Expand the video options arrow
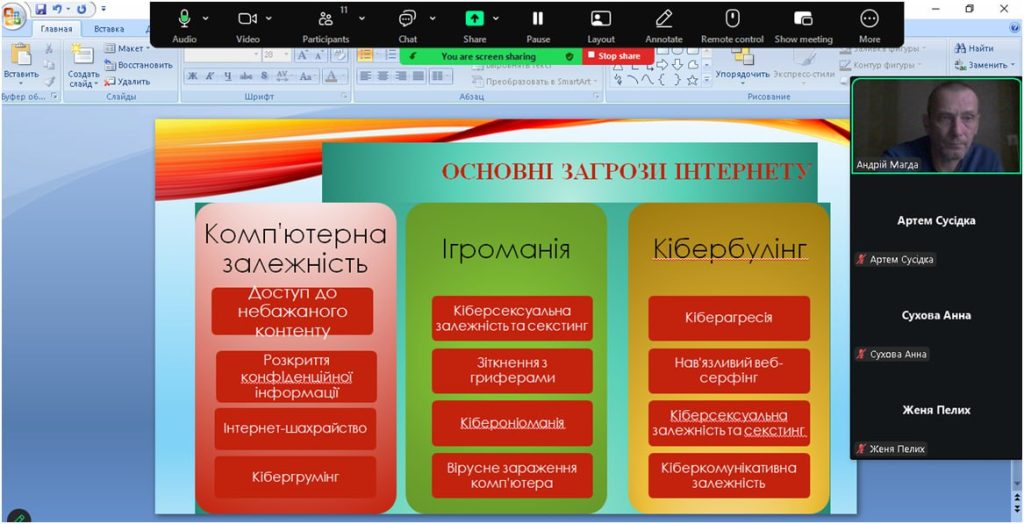Image resolution: width=1024 pixels, height=524 pixels. pos(269,18)
